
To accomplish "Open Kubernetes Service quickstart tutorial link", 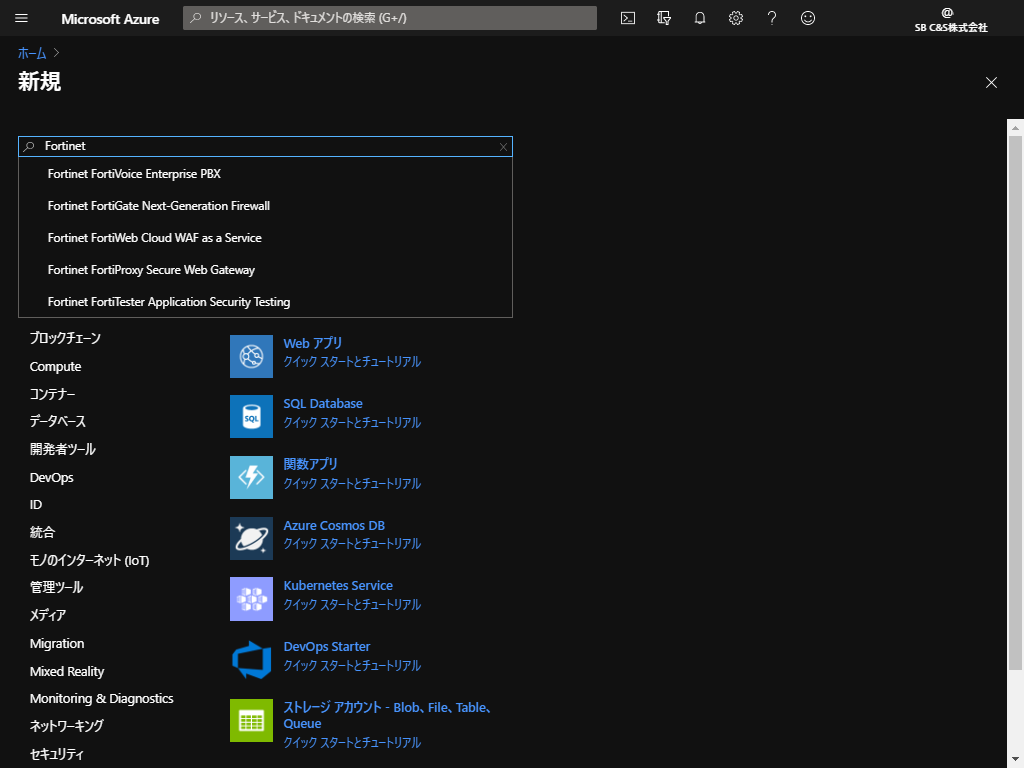I will click(352, 604).
